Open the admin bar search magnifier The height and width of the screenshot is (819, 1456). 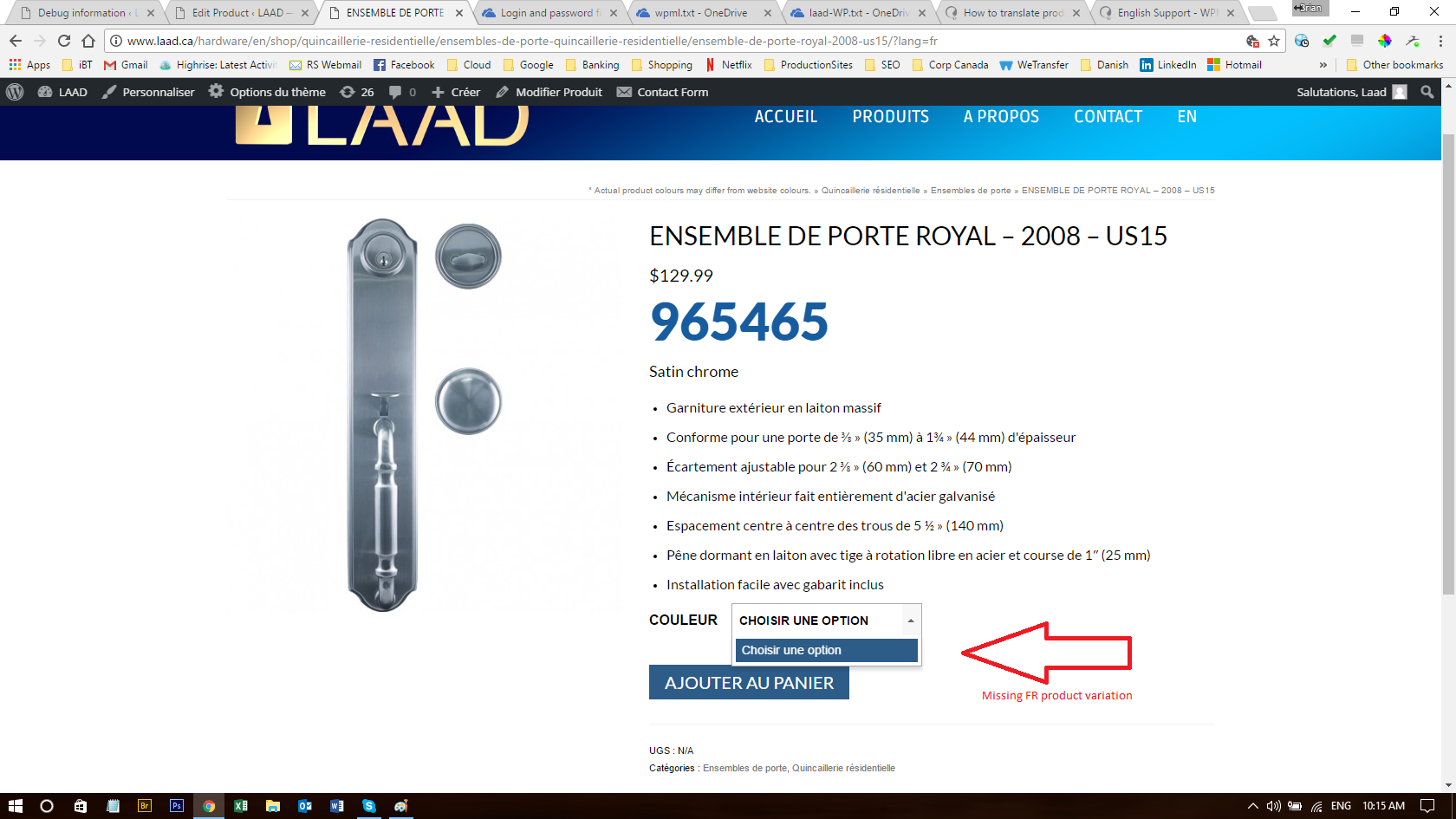point(1427,92)
